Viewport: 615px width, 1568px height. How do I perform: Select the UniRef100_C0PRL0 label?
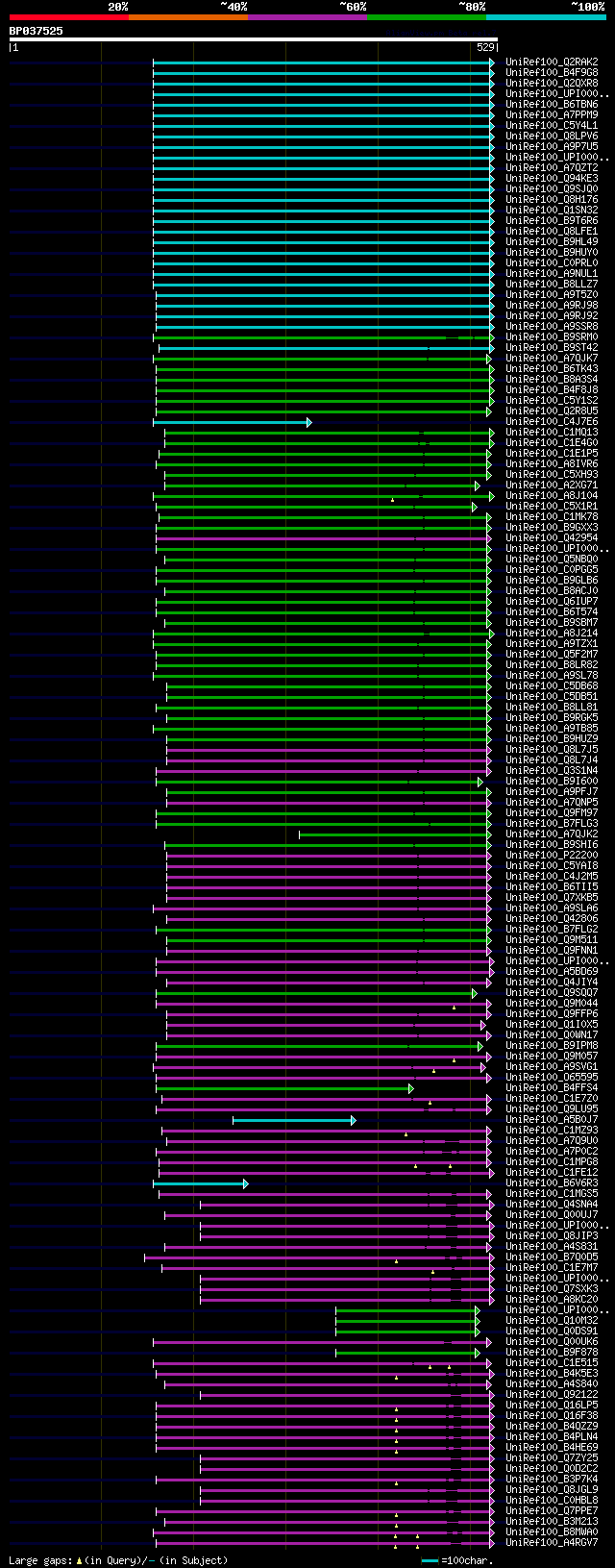click(x=552, y=263)
